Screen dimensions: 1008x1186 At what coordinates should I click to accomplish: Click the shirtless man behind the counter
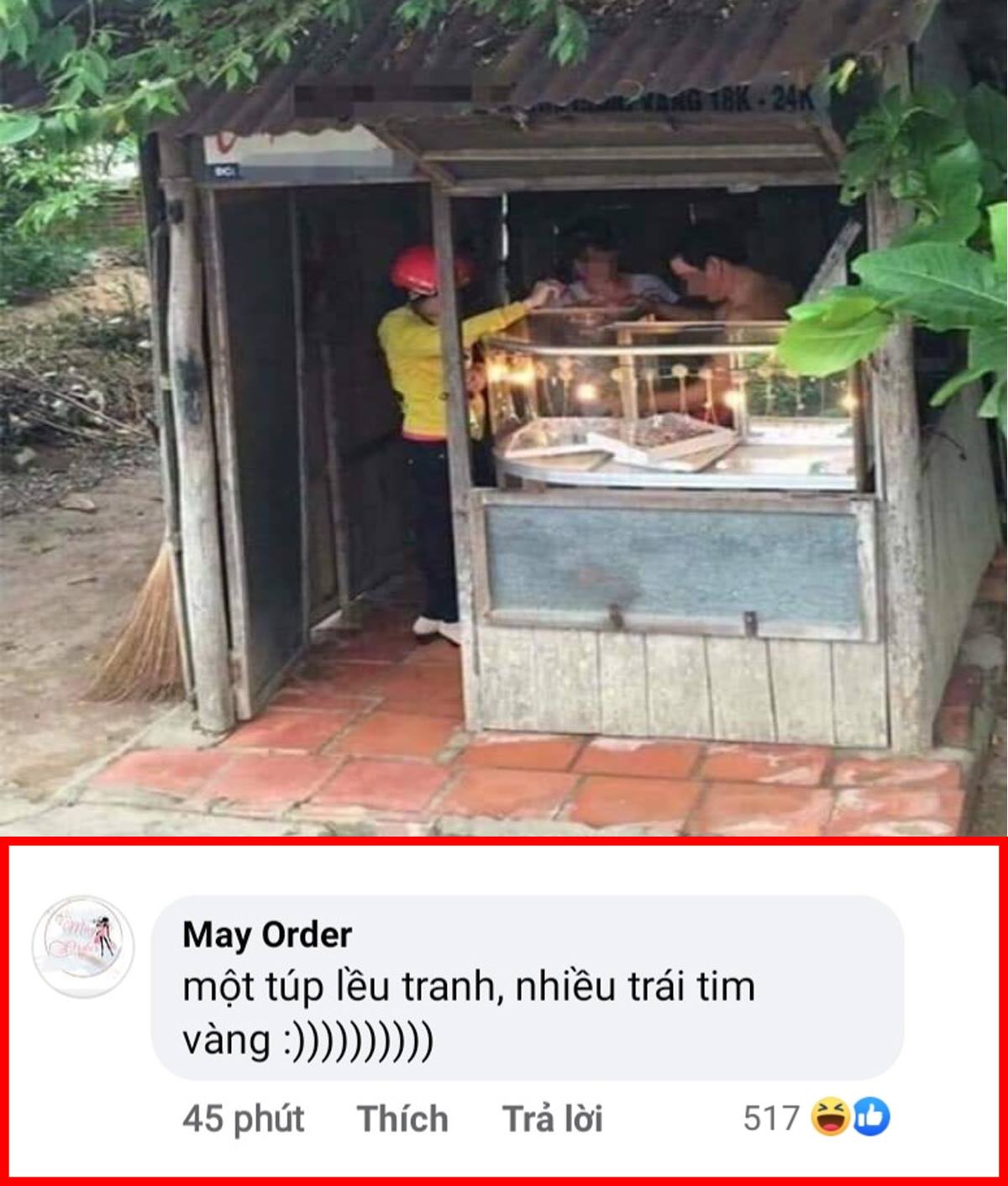(x=731, y=277)
